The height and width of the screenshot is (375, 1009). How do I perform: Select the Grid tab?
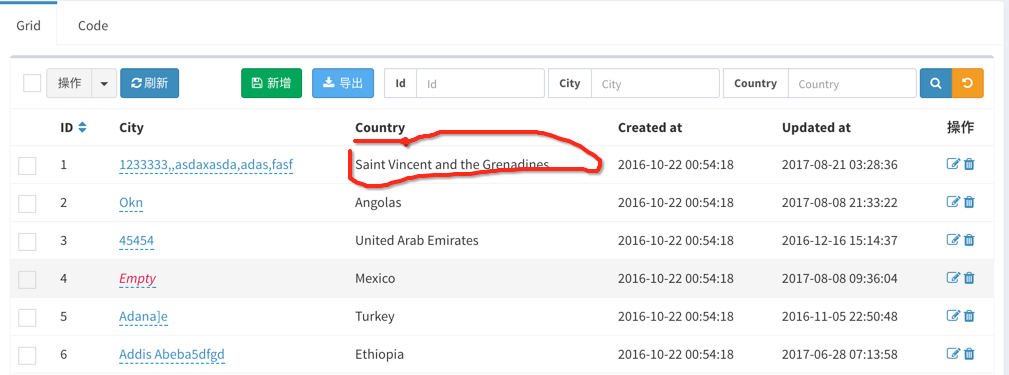[29, 26]
